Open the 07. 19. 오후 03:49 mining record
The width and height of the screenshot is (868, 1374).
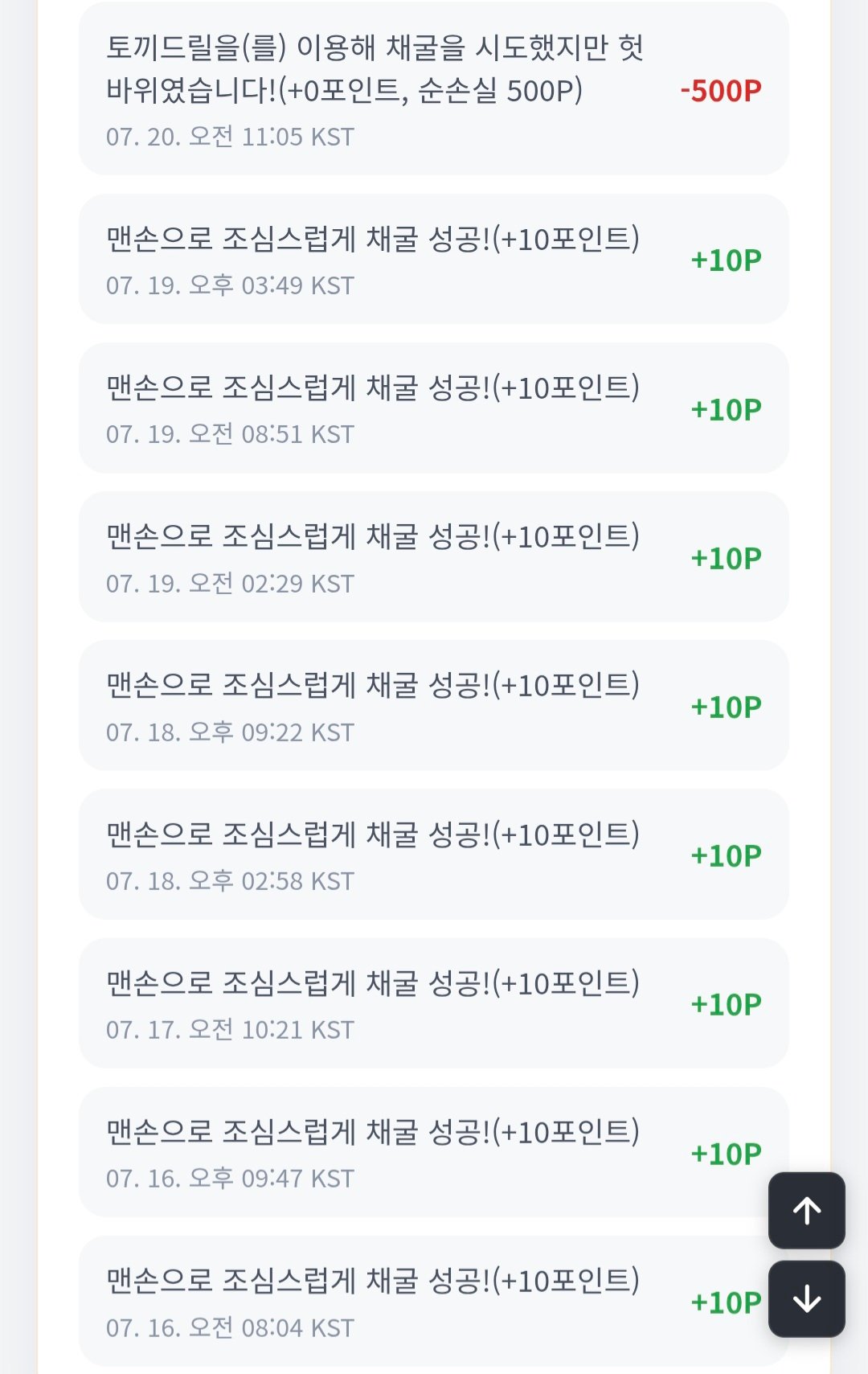pyautogui.click(x=433, y=259)
